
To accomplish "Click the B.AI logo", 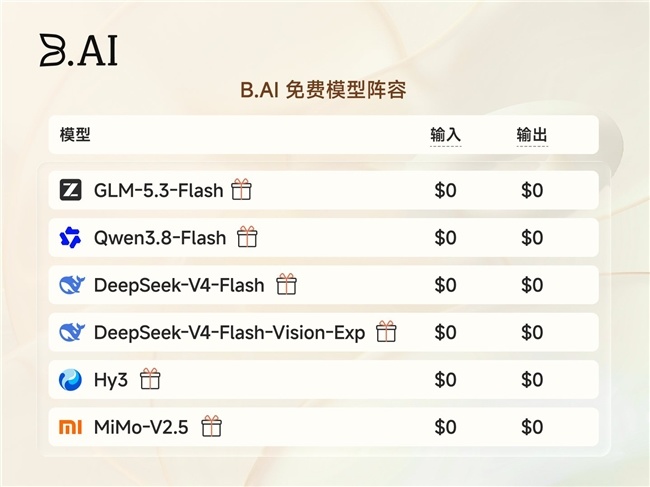I will (x=79, y=50).
